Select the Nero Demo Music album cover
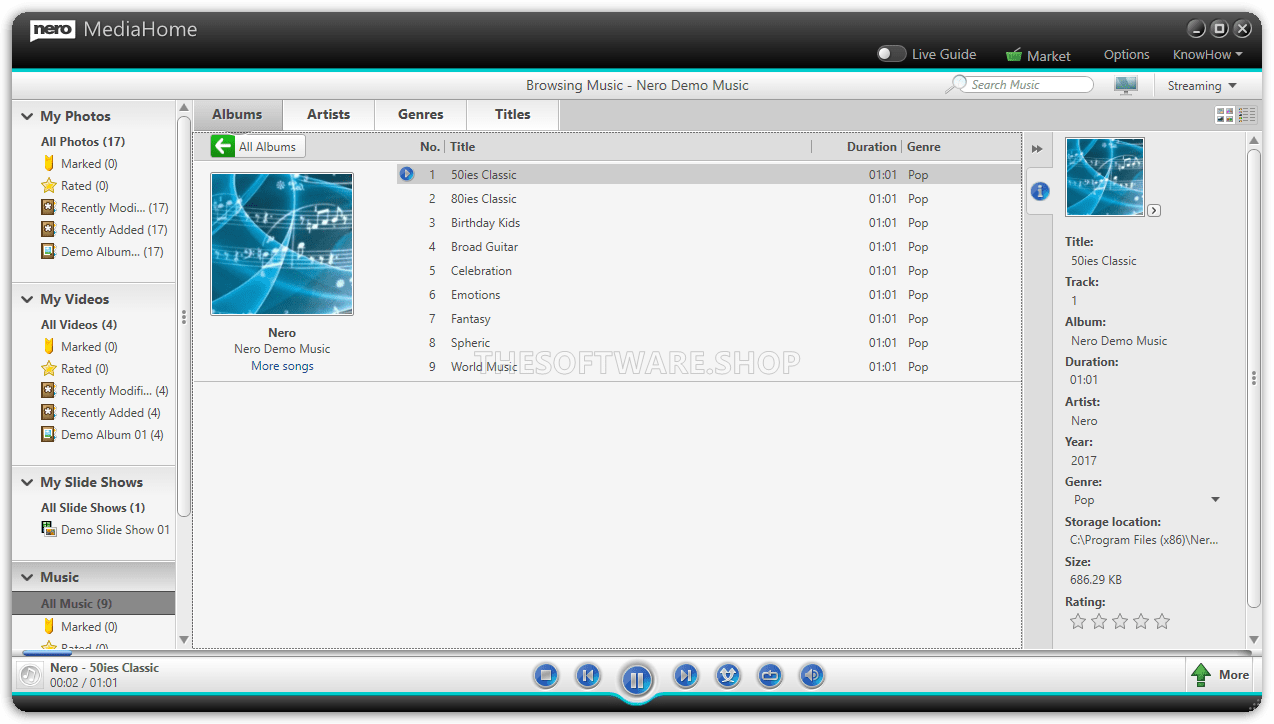The image size is (1274, 724). 282,244
